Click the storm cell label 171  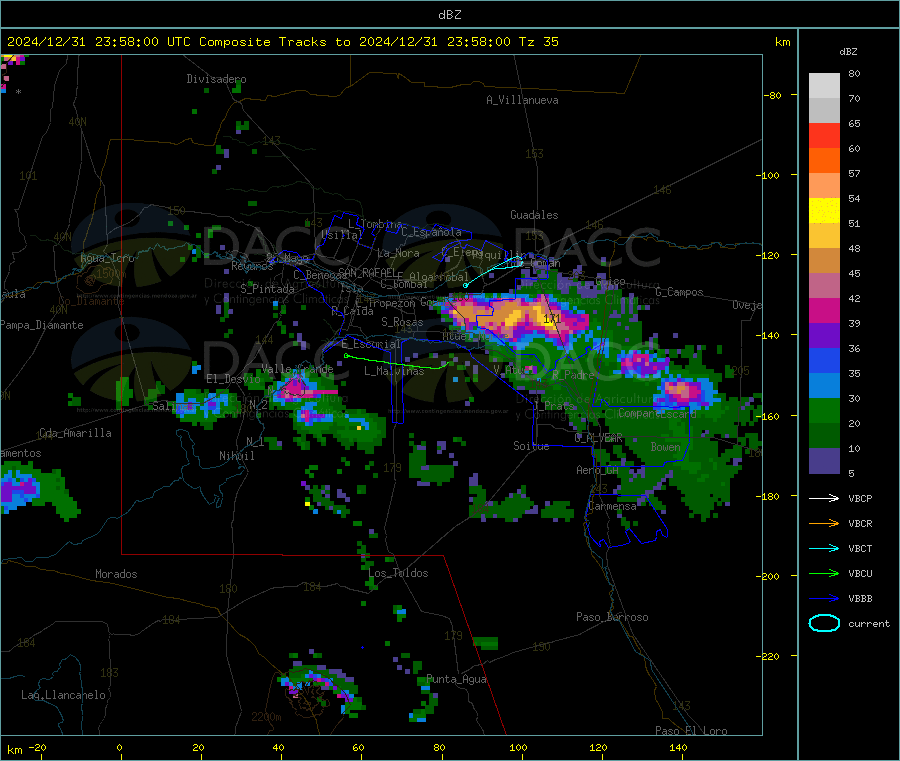[x=552, y=318]
